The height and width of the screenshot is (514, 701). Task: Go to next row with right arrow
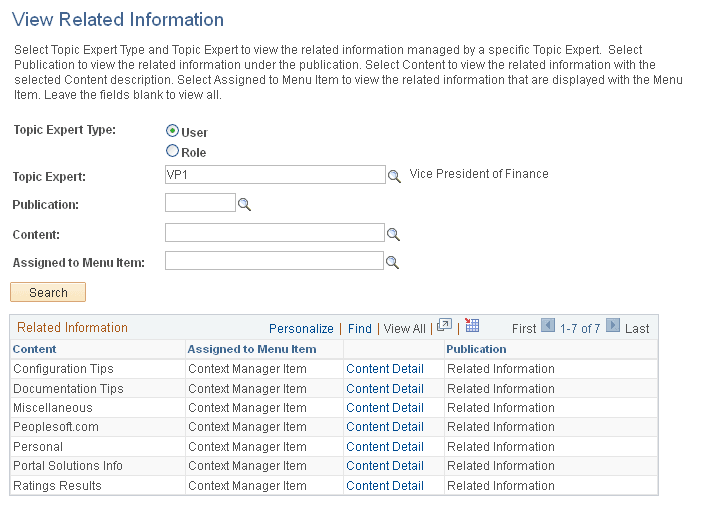[x=613, y=326]
